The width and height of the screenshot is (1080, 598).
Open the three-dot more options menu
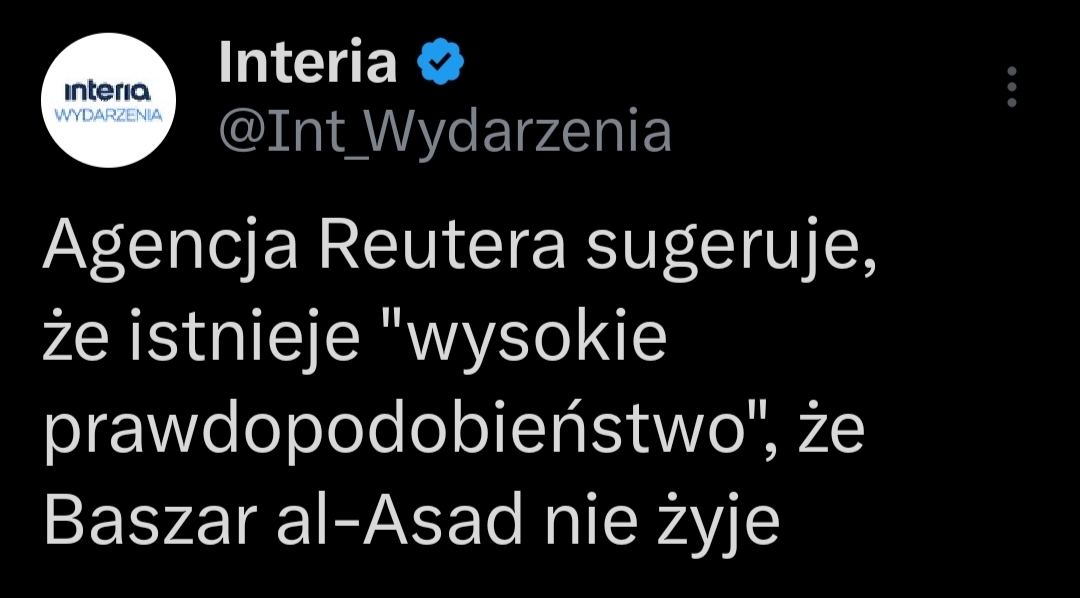click(x=1012, y=87)
